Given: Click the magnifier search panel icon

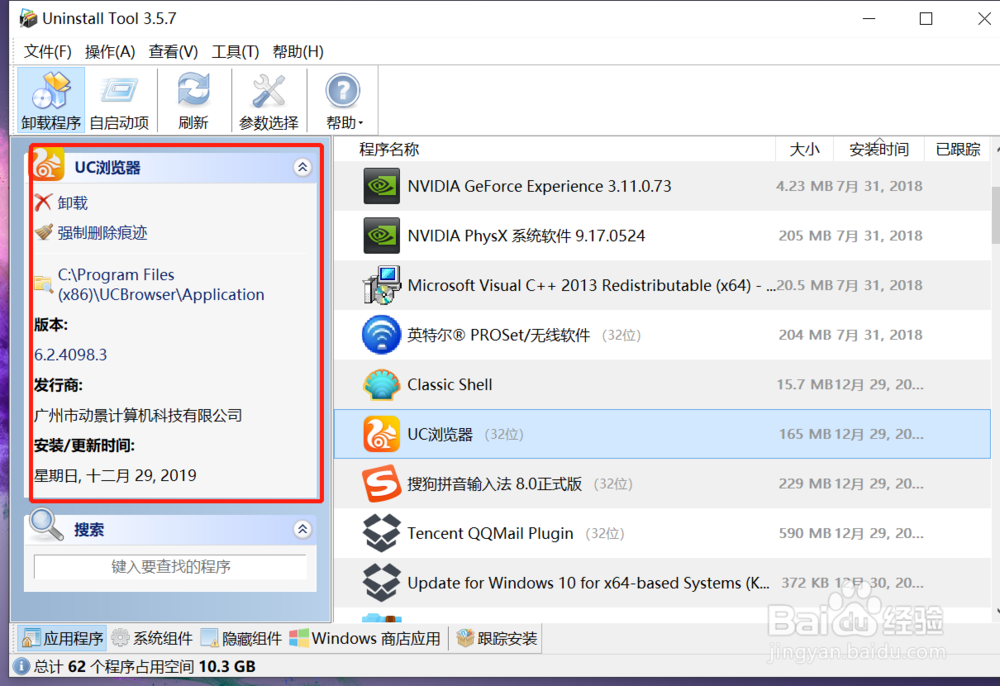Looking at the screenshot, I should pyautogui.click(x=47, y=525).
